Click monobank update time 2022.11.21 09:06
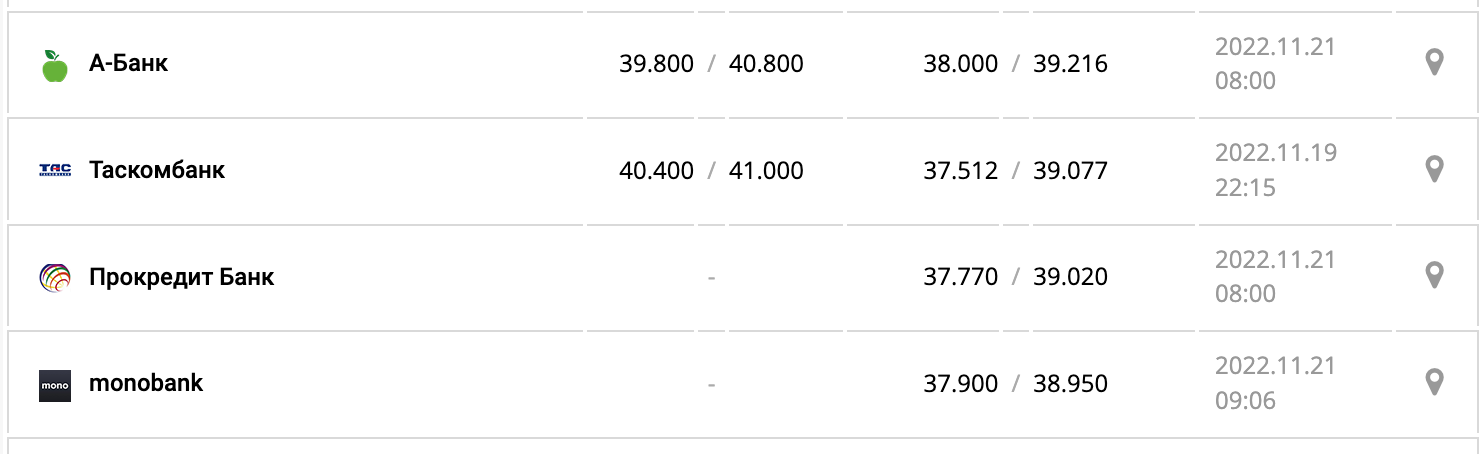This screenshot has width=1482, height=454. (1275, 383)
